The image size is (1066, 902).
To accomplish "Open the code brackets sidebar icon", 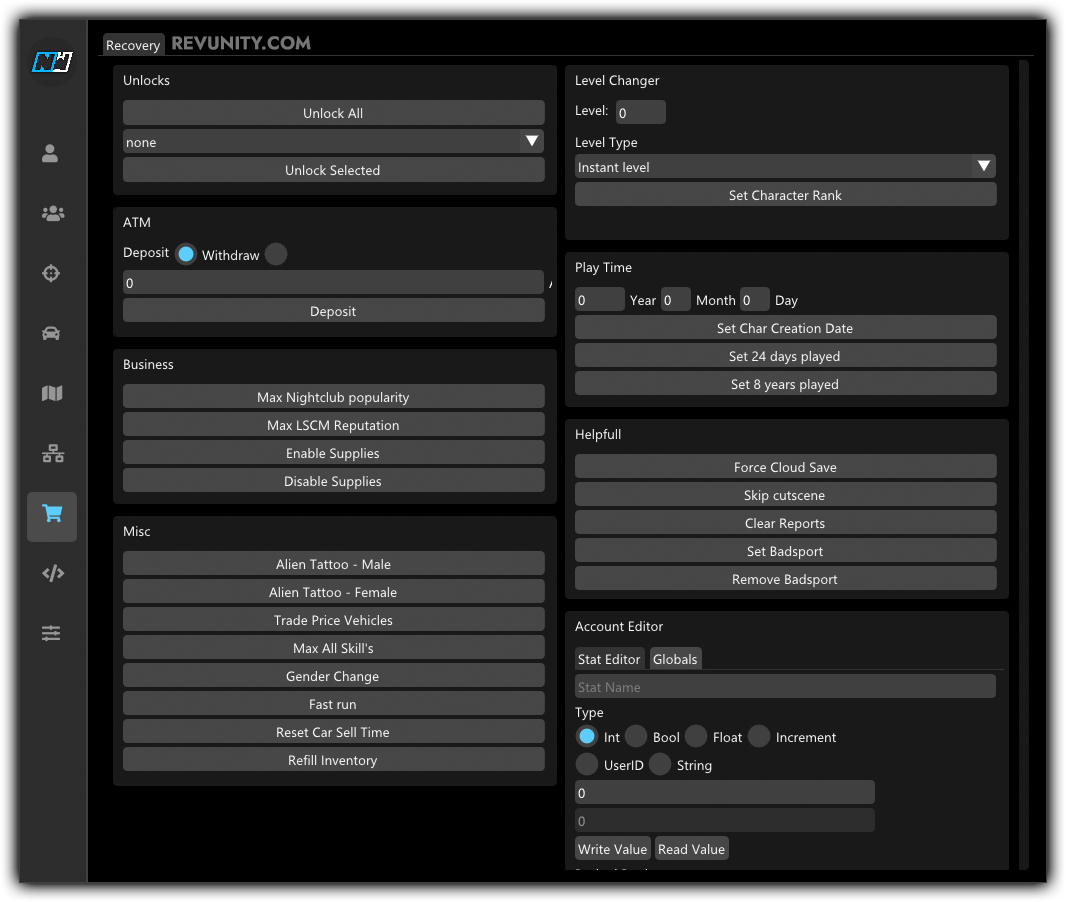I will point(52,574).
